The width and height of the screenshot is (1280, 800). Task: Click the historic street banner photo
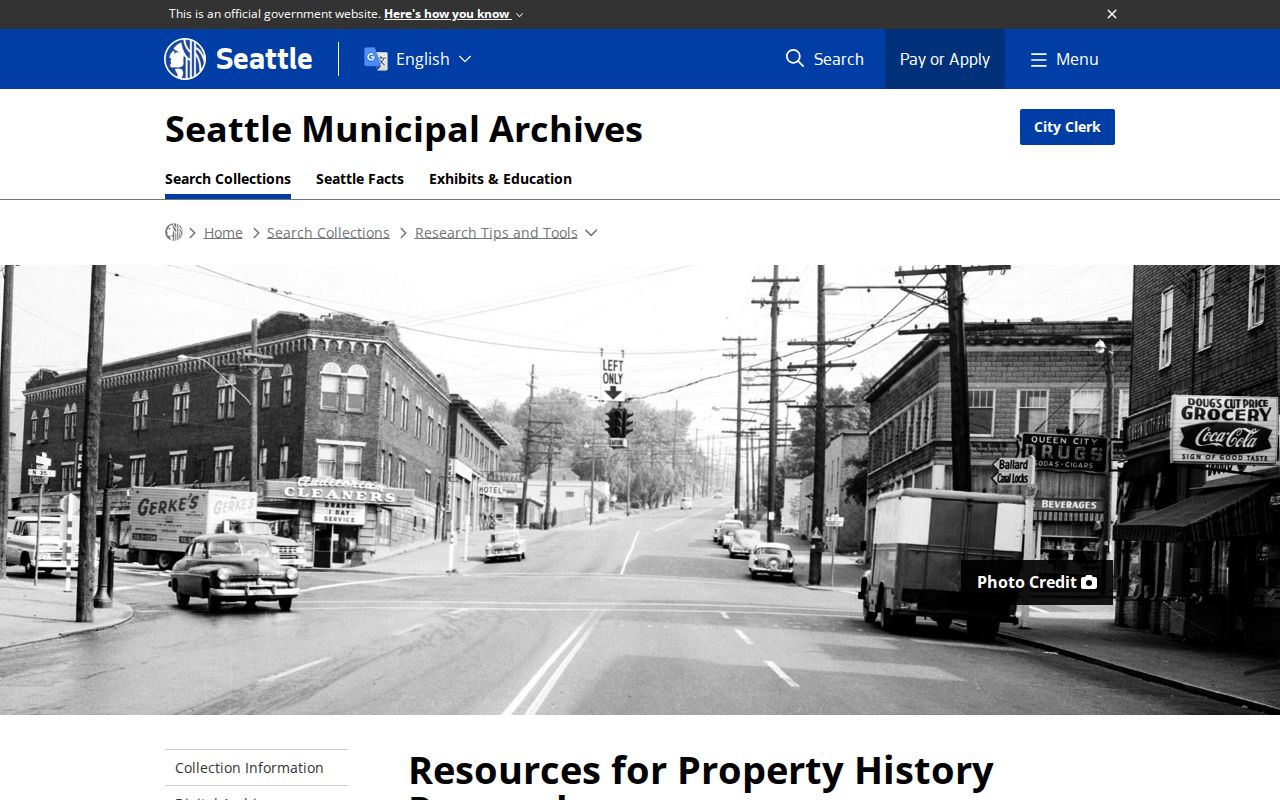640,490
